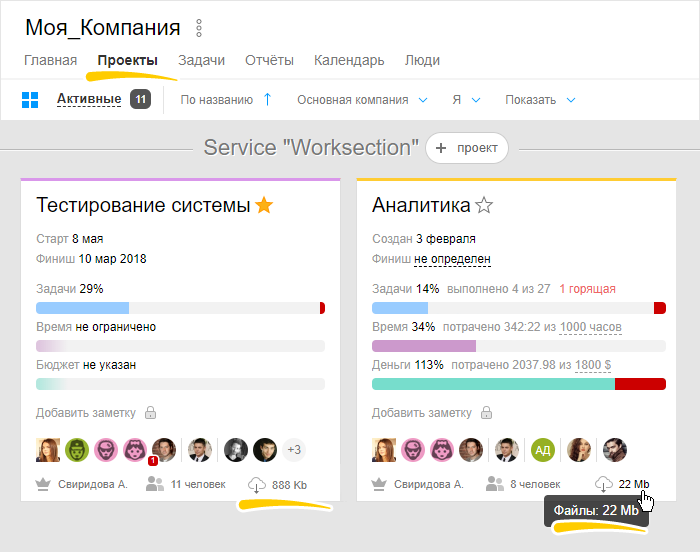
Task: Click the +3 more members badge
Action: pos(294,450)
